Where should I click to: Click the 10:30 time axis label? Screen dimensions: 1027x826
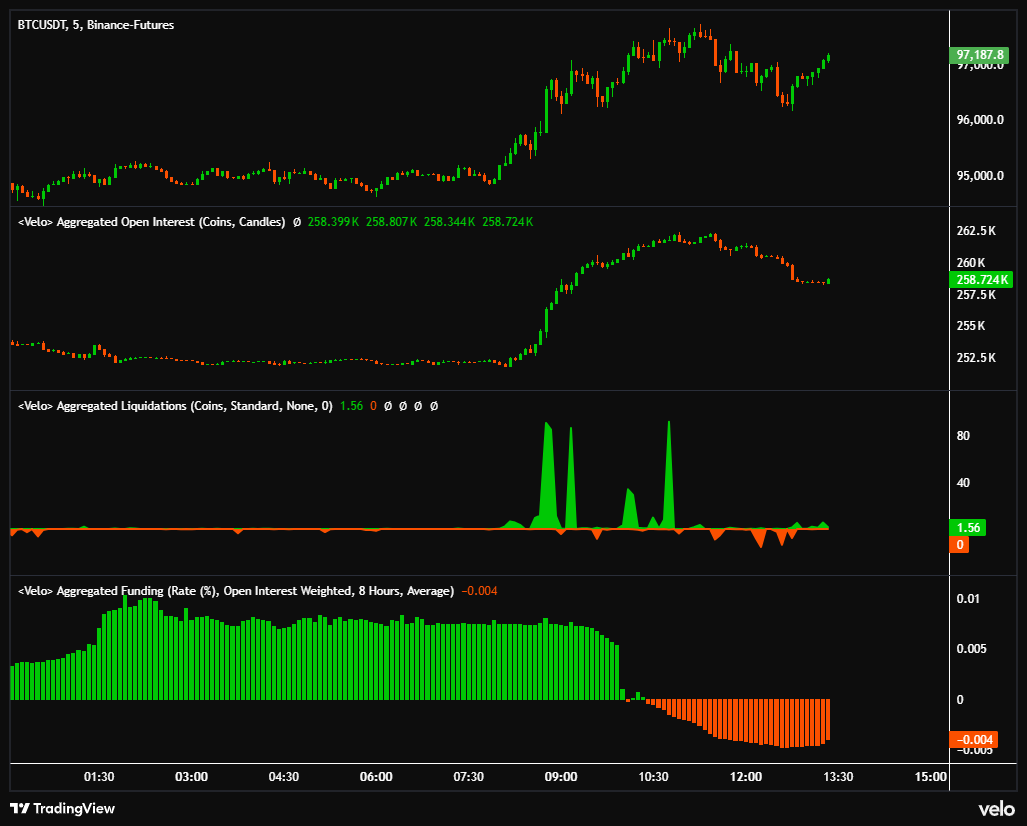pyautogui.click(x=653, y=777)
